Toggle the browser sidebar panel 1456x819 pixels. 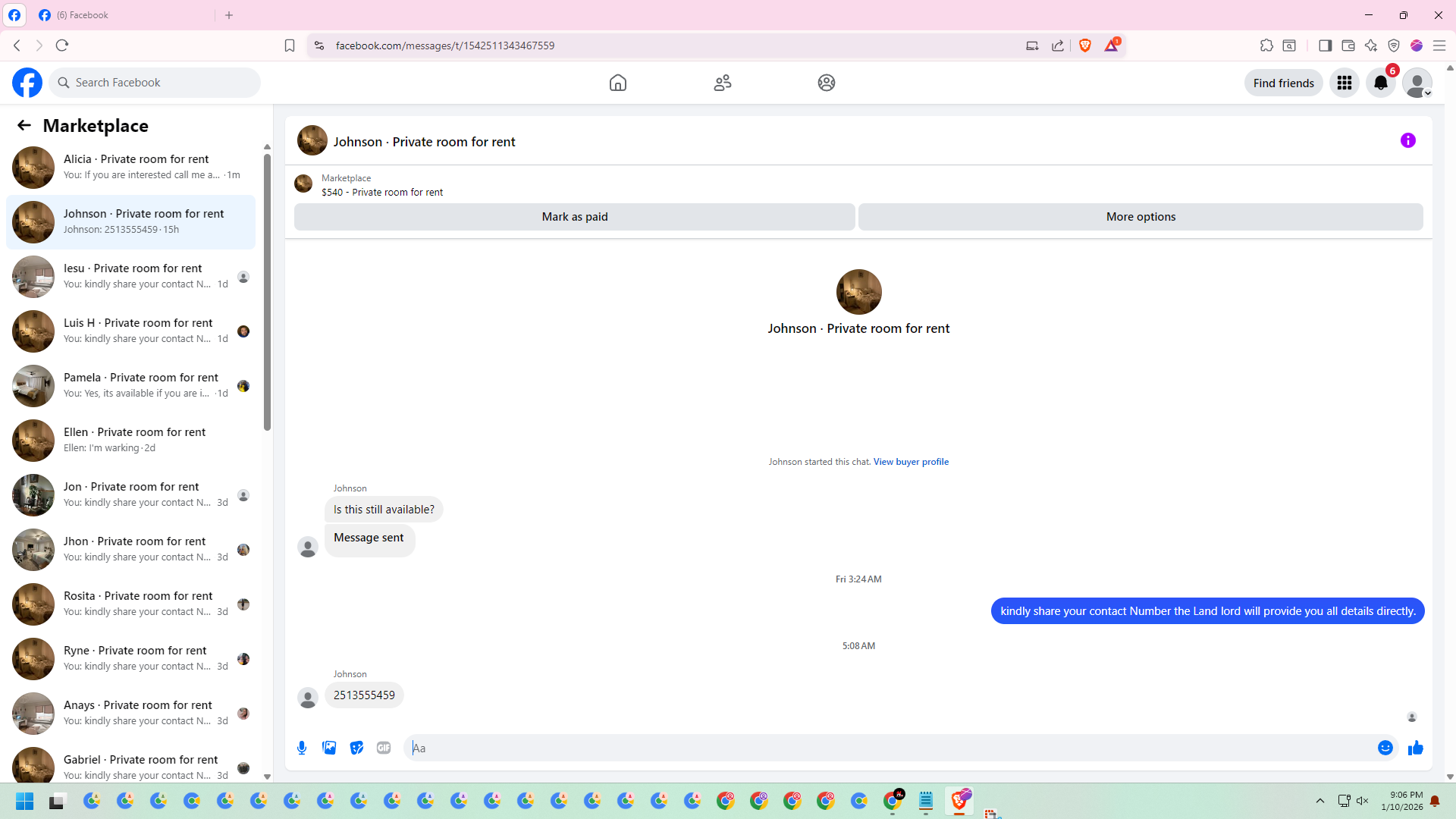point(1325,45)
